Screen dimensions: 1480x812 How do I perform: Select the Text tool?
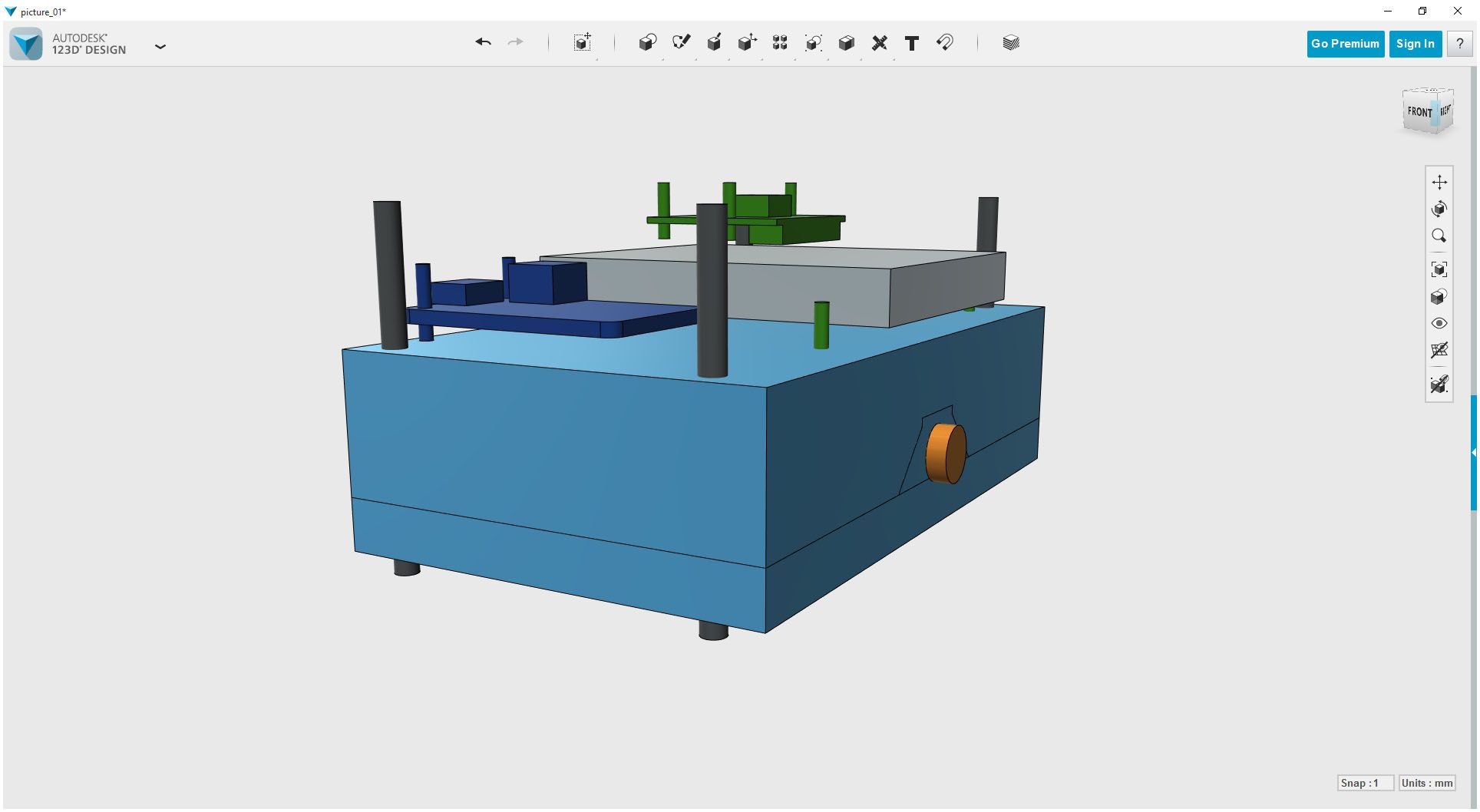pyautogui.click(x=911, y=43)
